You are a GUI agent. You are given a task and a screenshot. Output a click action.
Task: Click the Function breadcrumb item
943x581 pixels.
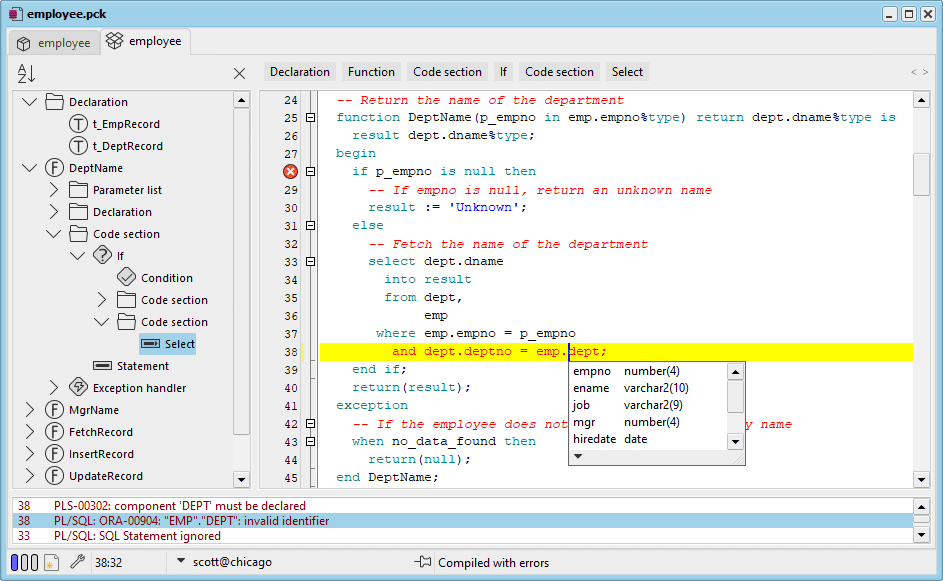371,71
